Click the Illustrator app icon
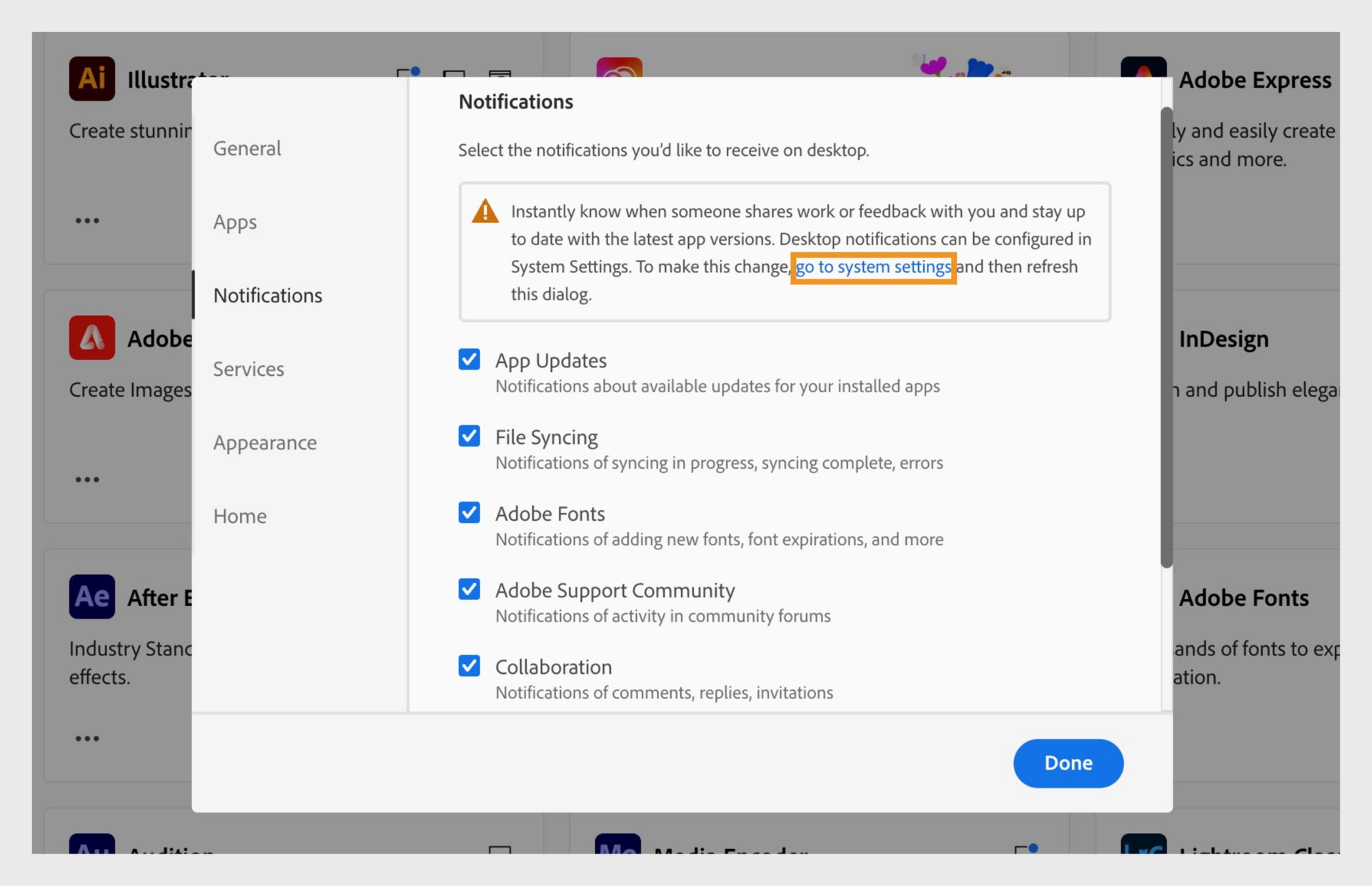This screenshot has height=886, width=1372. (x=91, y=79)
